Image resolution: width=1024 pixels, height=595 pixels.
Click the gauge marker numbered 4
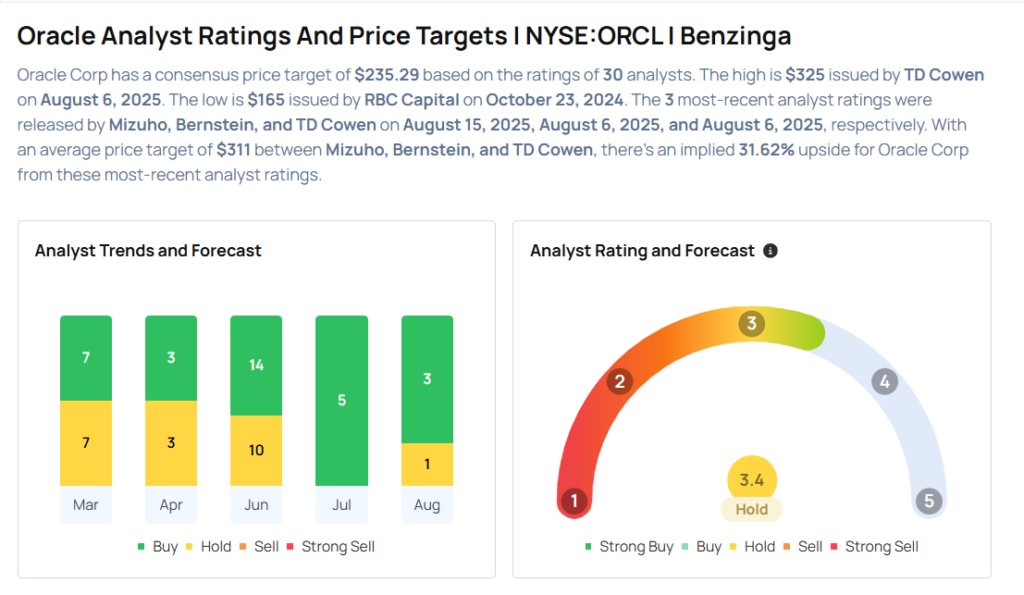(x=884, y=381)
